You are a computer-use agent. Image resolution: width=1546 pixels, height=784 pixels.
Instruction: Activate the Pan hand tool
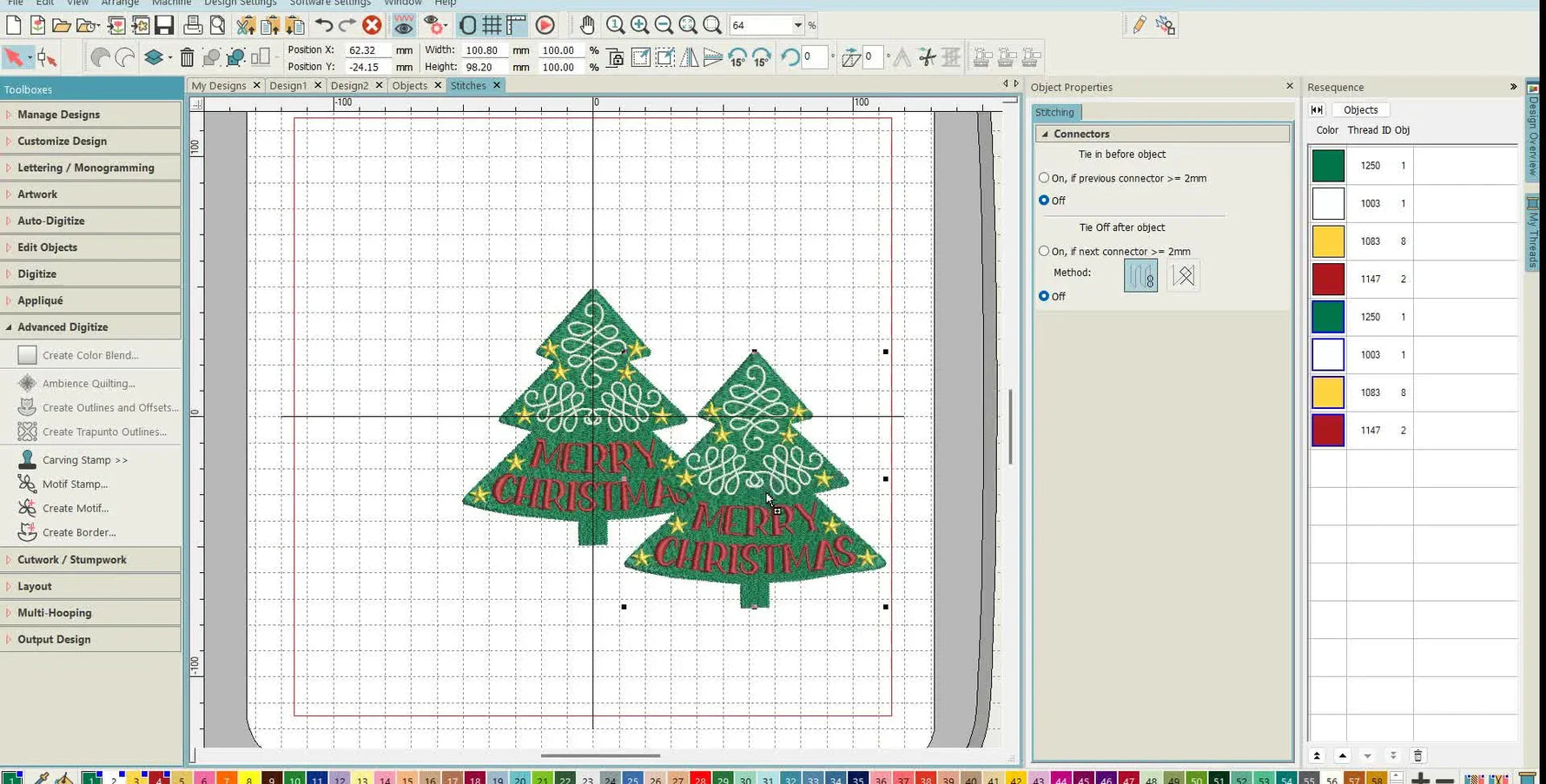588,25
